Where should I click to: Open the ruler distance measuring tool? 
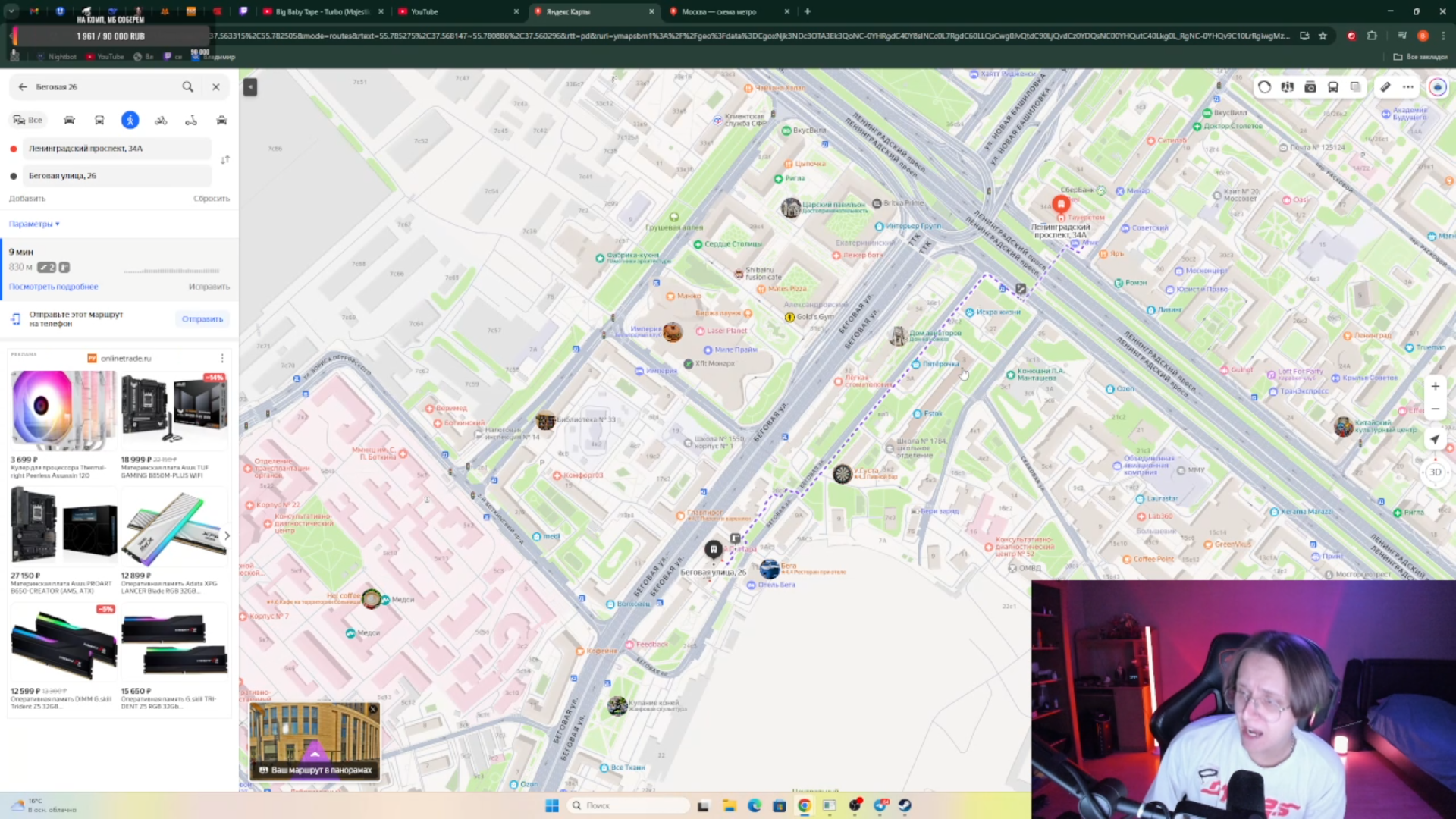click(x=1385, y=87)
